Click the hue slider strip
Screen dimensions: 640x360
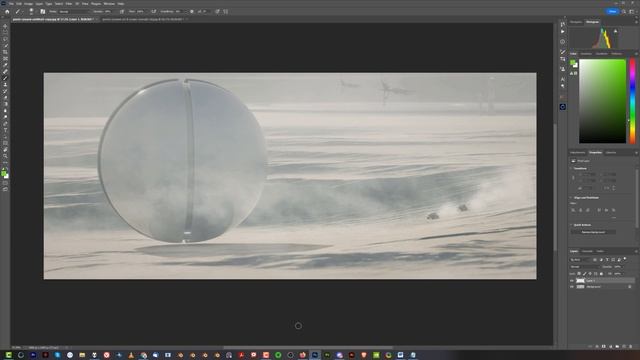tap(632, 101)
